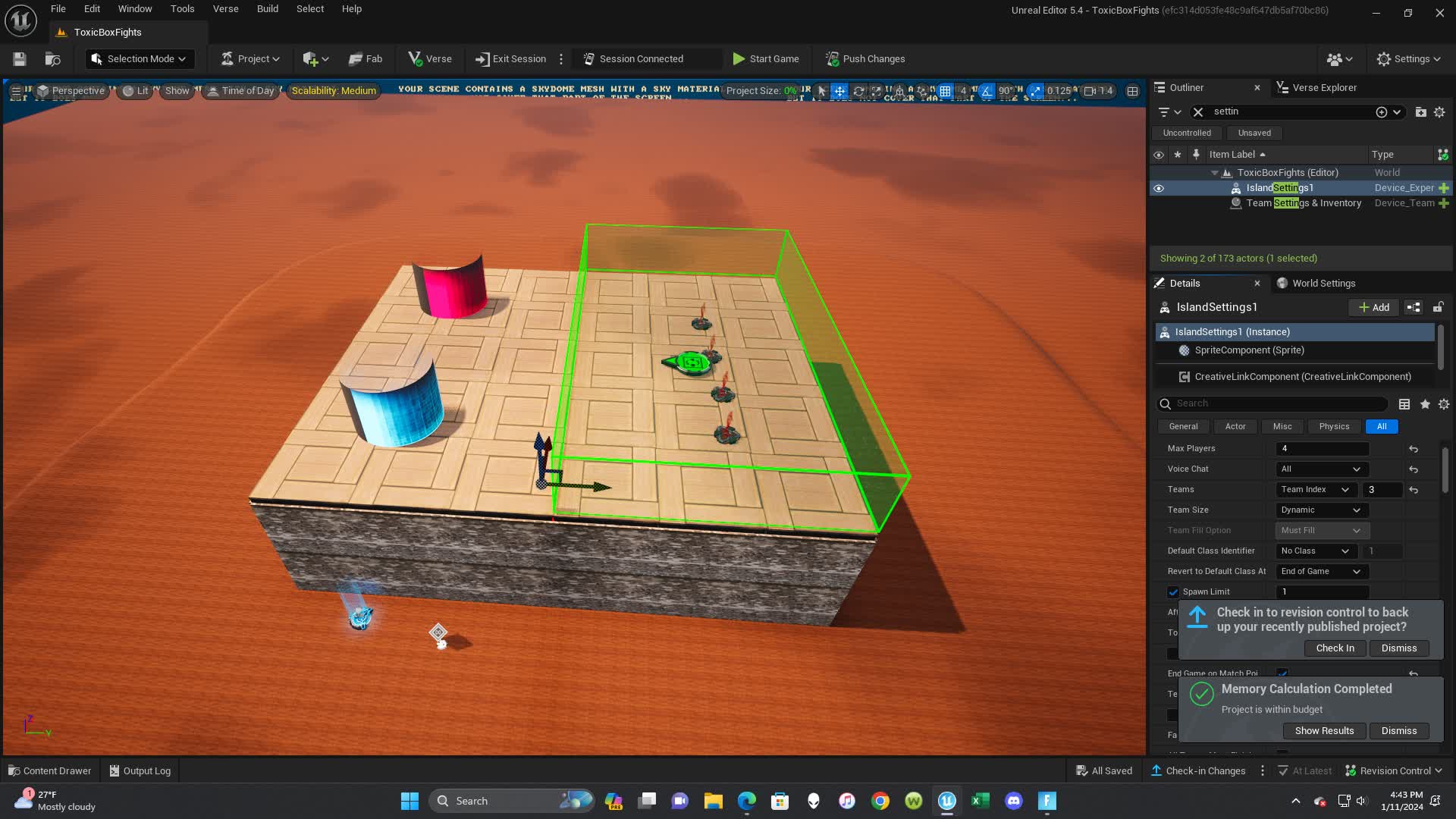This screenshot has width=1456, height=819.
Task: Uncheck the Spawn Limit checkbox
Action: pos(1173,592)
